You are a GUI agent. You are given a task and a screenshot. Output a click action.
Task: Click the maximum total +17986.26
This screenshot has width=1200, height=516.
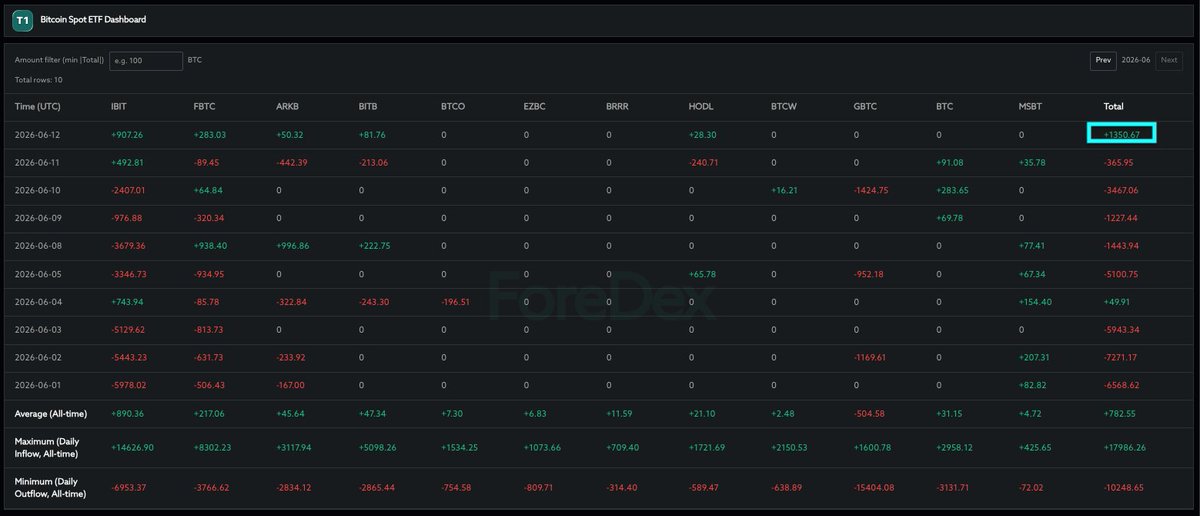[1123, 448]
